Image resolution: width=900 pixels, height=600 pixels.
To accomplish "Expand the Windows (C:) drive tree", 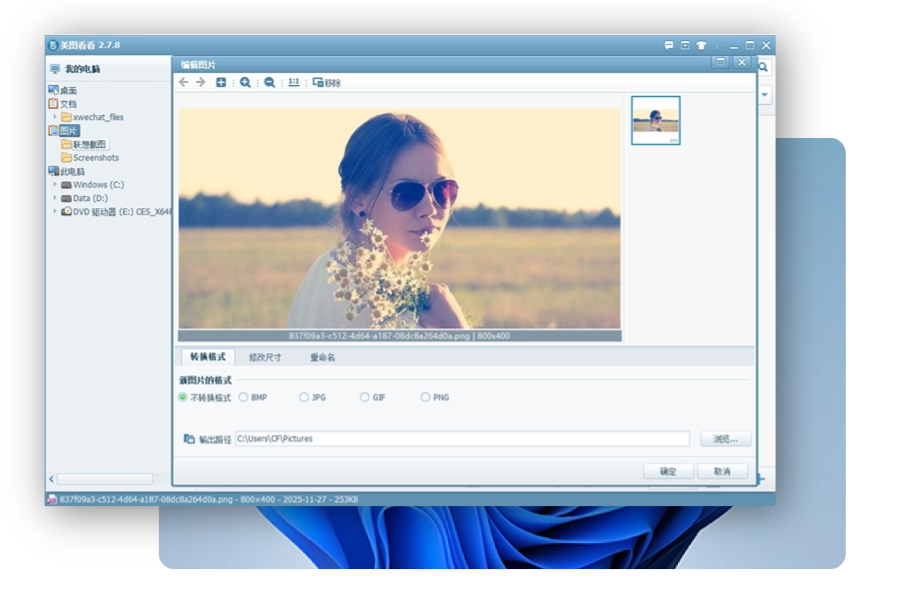I will pos(55,185).
